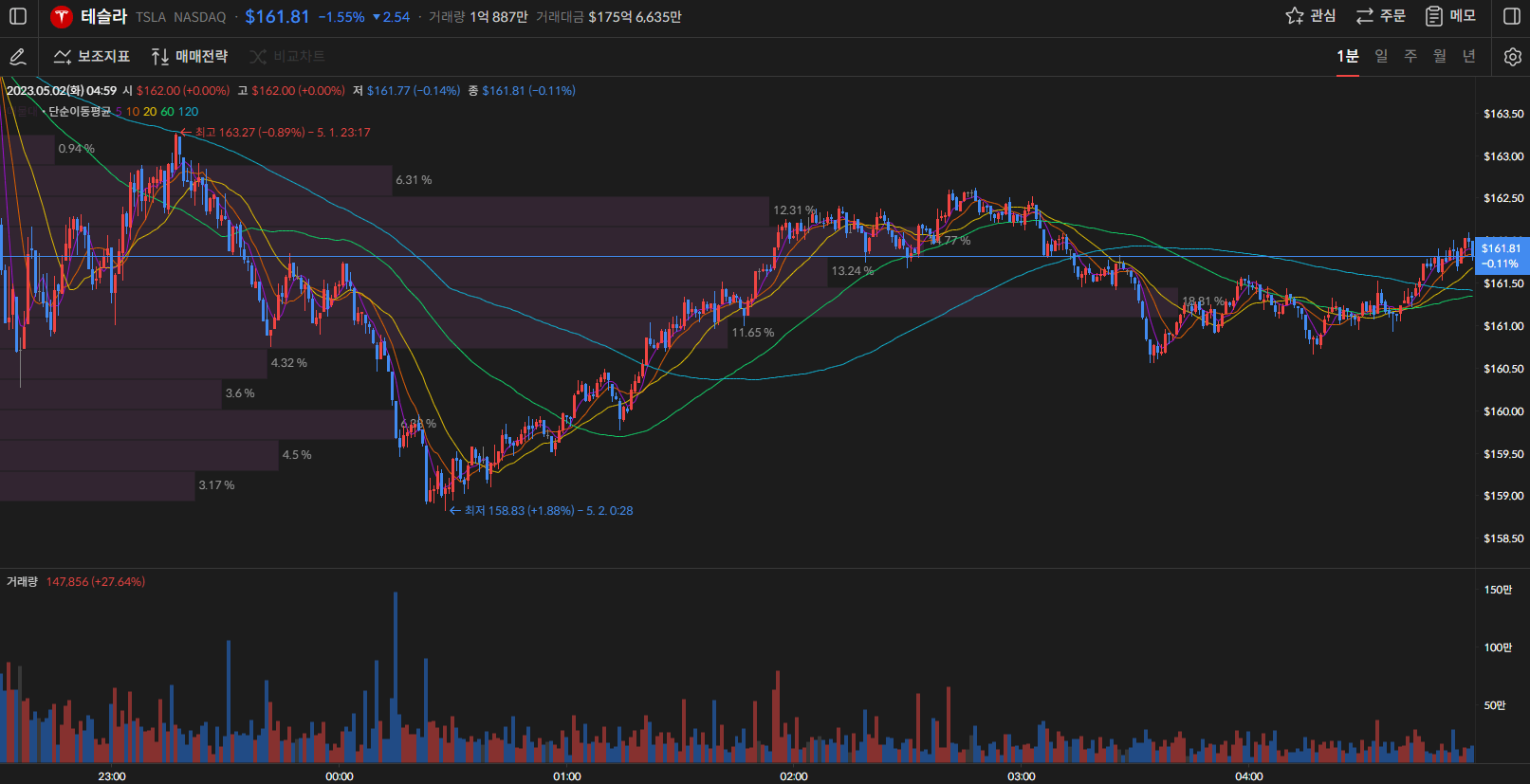Image resolution: width=1530 pixels, height=784 pixels.
Task: Click the -1.55% change value in header
Action: click(341, 17)
